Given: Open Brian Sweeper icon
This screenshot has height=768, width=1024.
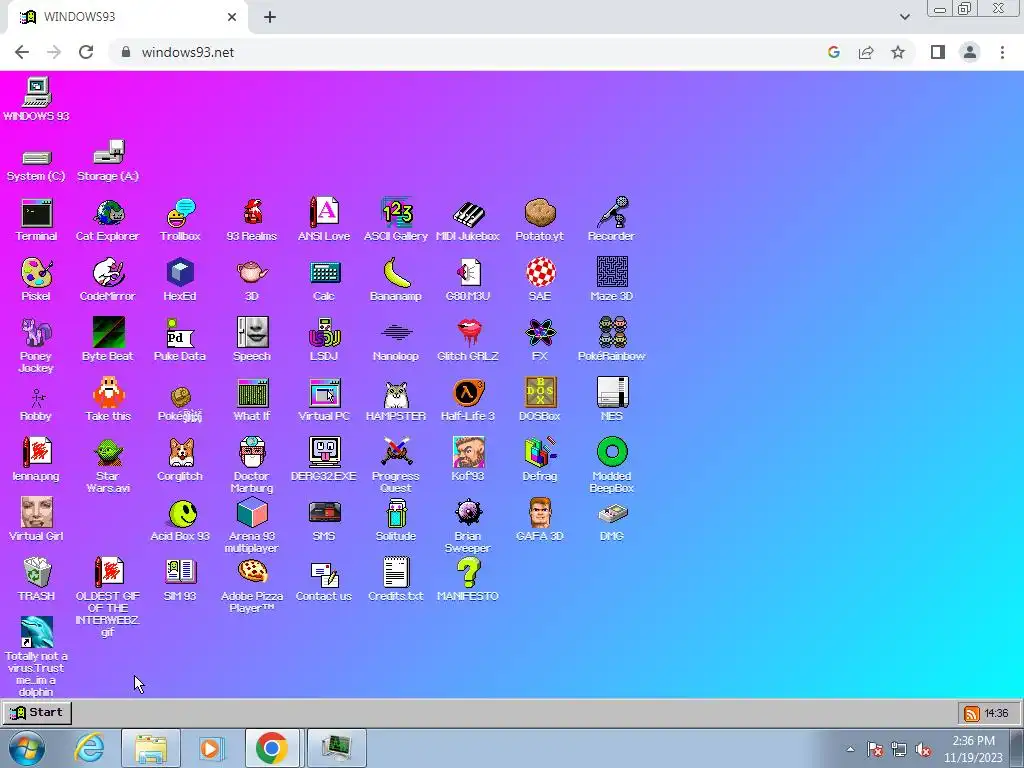Looking at the screenshot, I should click(x=468, y=513).
